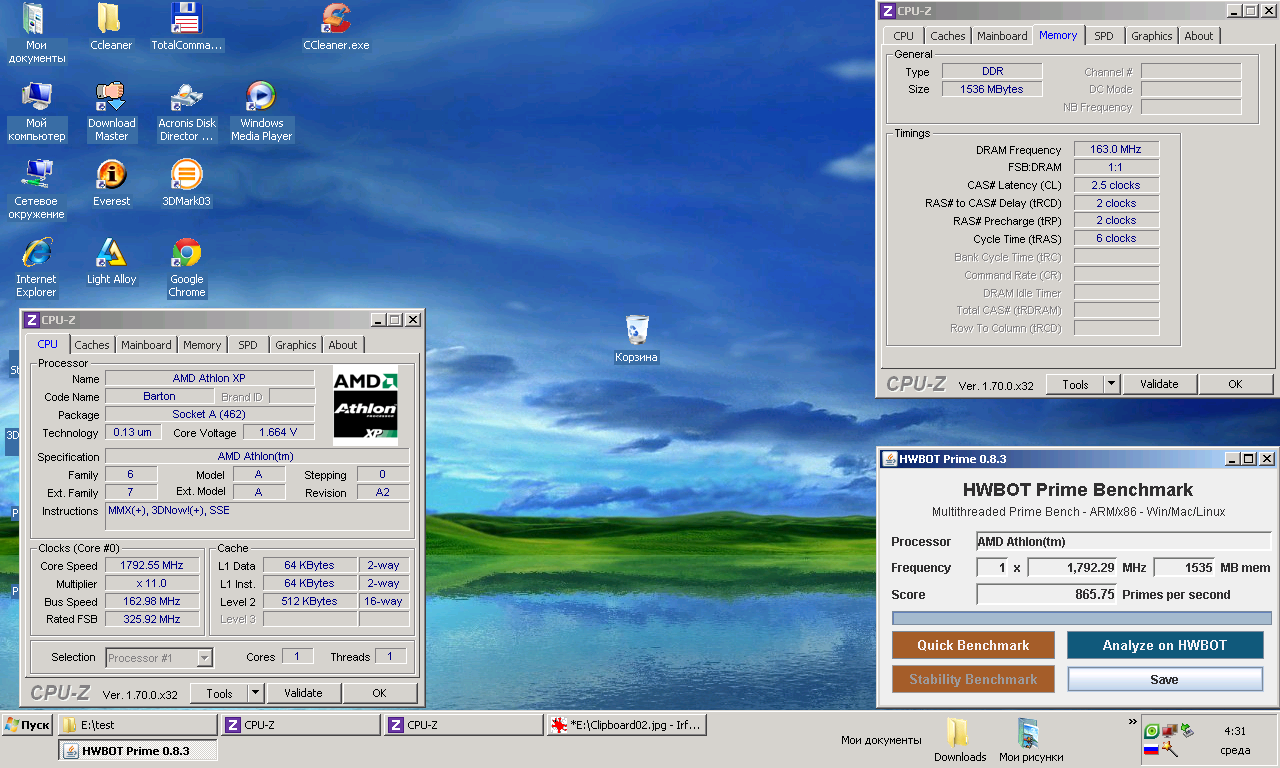Click Tools button in CPU-Z Memory window
Screen dimensions: 1280x768
pyautogui.click(x=1075, y=384)
